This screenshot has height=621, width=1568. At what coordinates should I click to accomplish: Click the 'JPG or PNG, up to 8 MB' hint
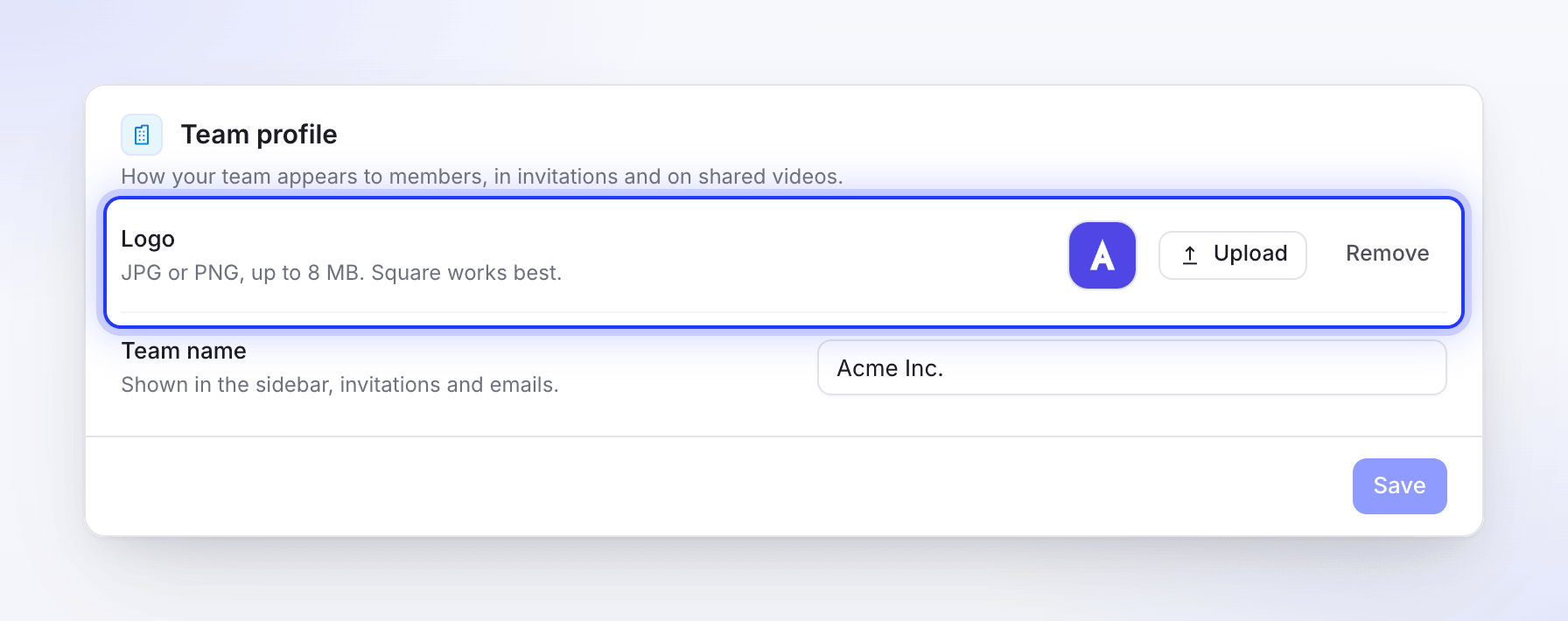[341, 273]
